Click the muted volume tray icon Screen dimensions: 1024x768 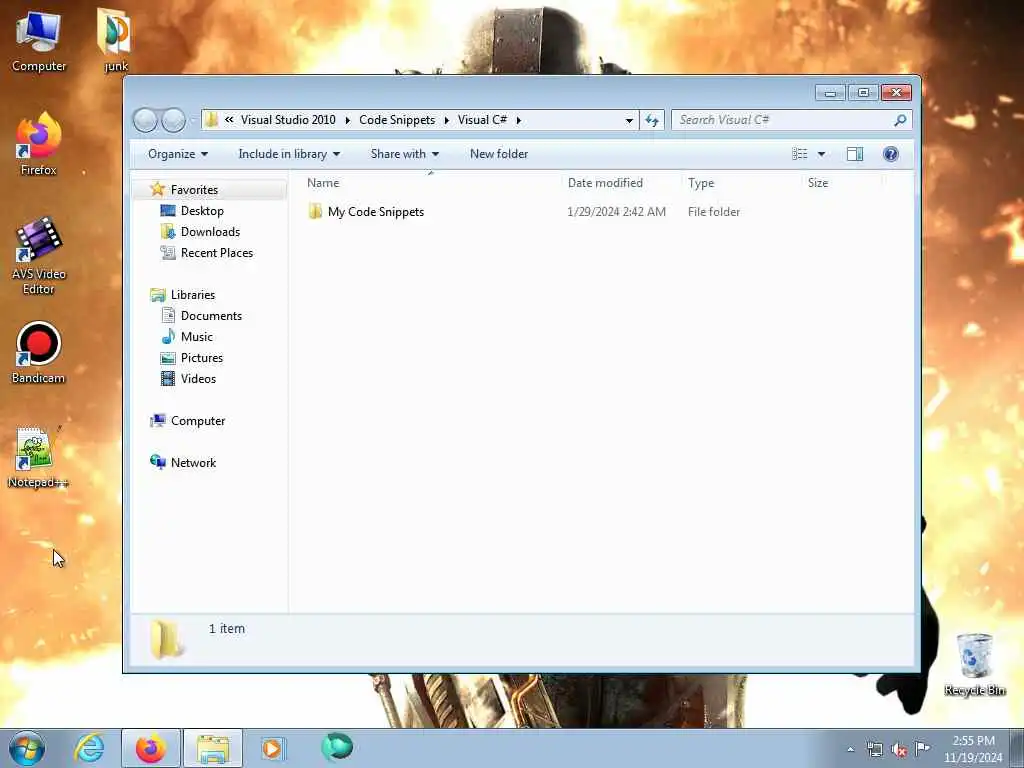click(x=899, y=750)
